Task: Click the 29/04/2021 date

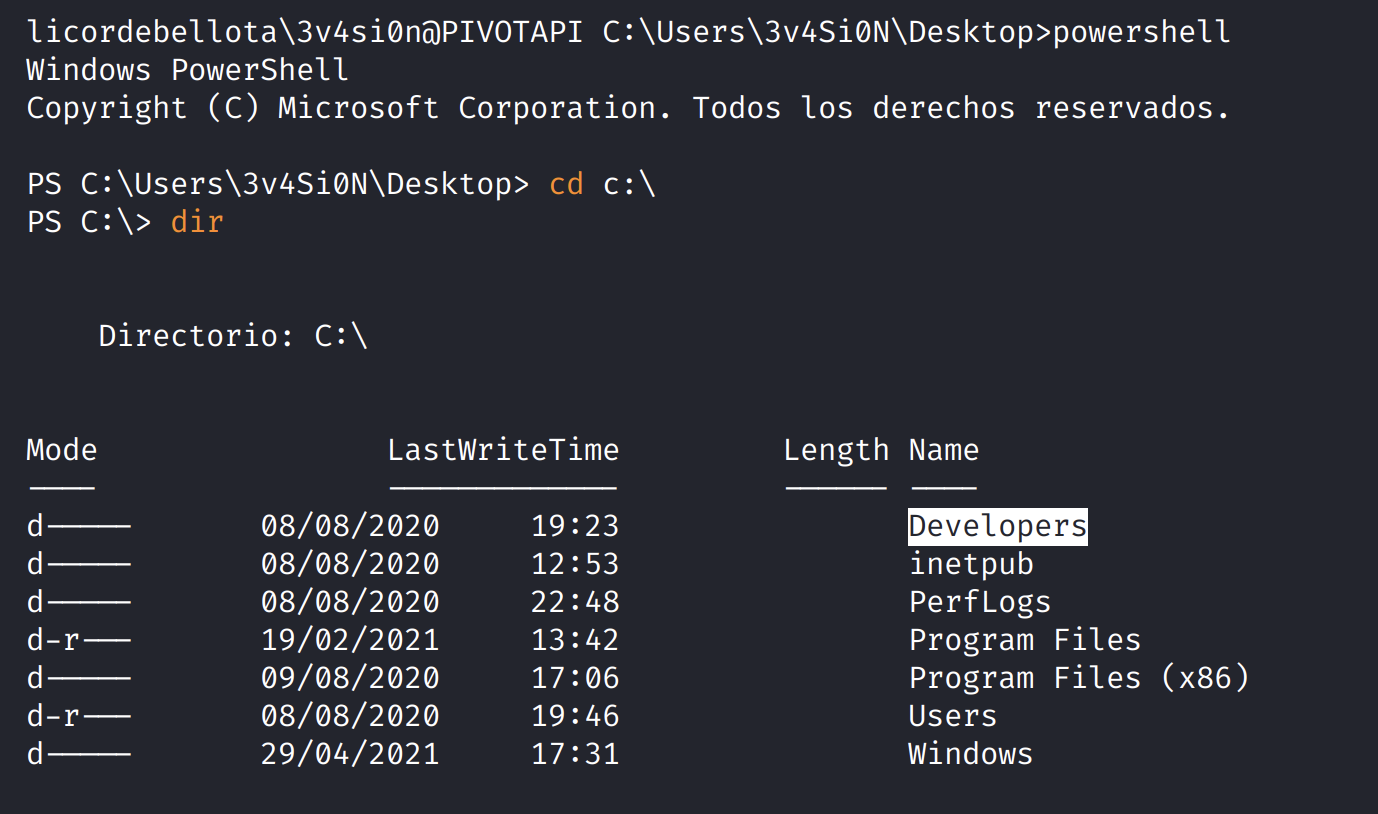Action: [x=350, y=753]
